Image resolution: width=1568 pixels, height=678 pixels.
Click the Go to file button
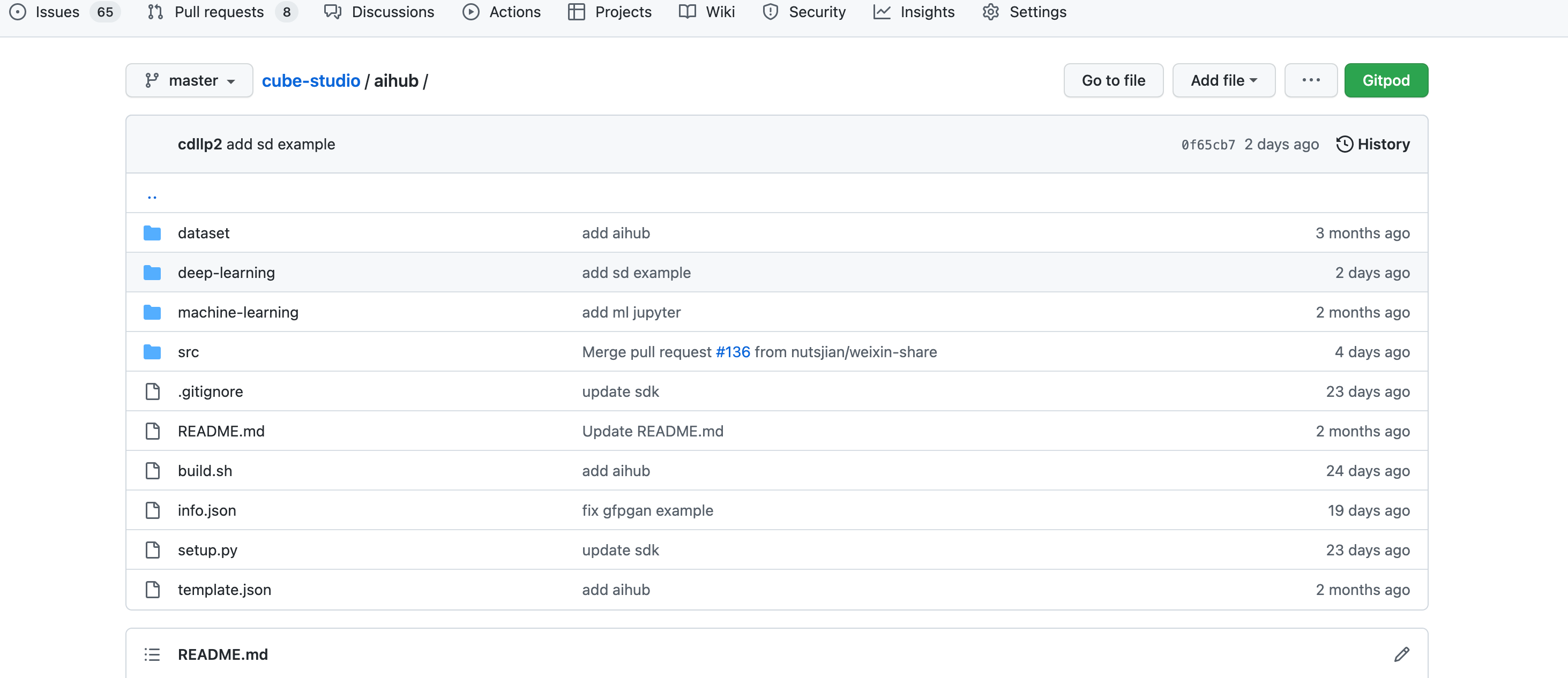(x=1112, y=80)
